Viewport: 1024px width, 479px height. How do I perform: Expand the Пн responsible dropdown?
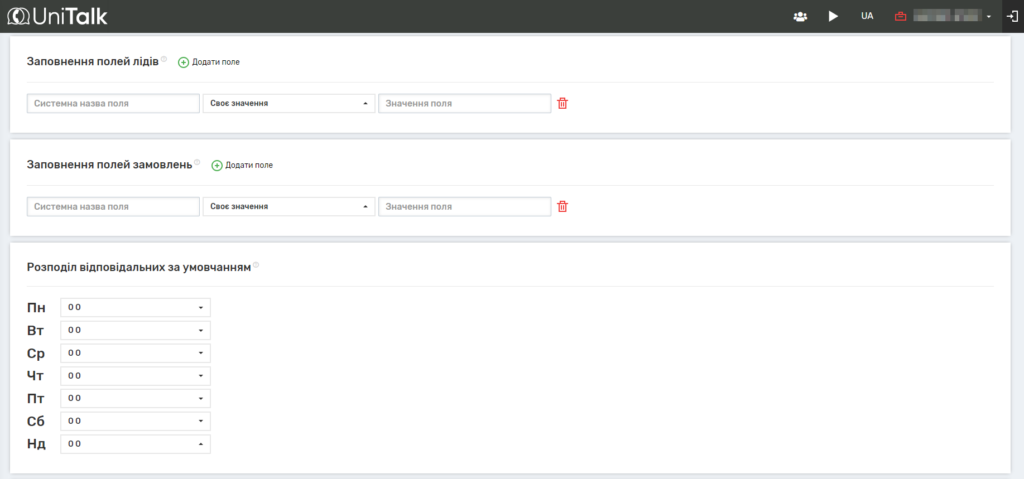tap(135, 307)
